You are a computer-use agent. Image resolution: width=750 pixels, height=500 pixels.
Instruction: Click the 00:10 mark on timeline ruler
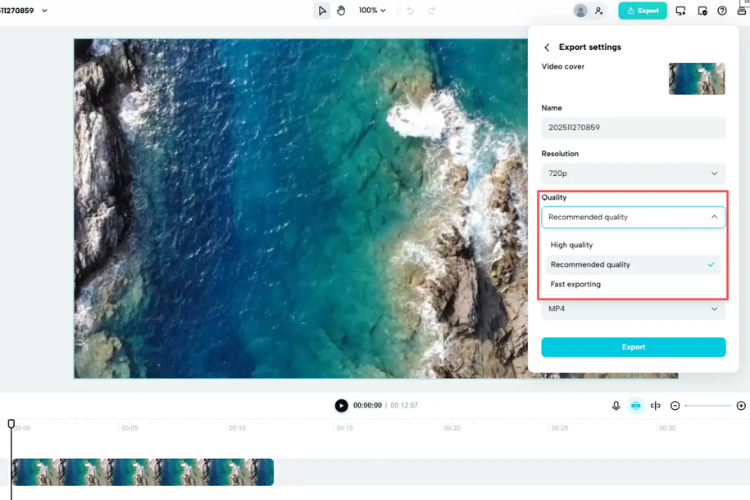click(x=237, y=428)
